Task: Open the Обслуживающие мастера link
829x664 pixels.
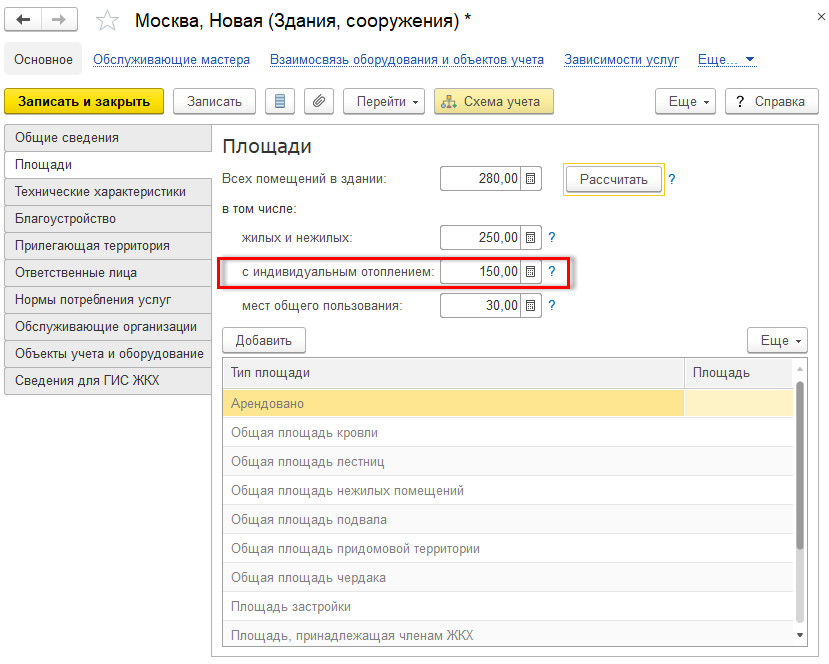Action: click(x=171, y=59)
